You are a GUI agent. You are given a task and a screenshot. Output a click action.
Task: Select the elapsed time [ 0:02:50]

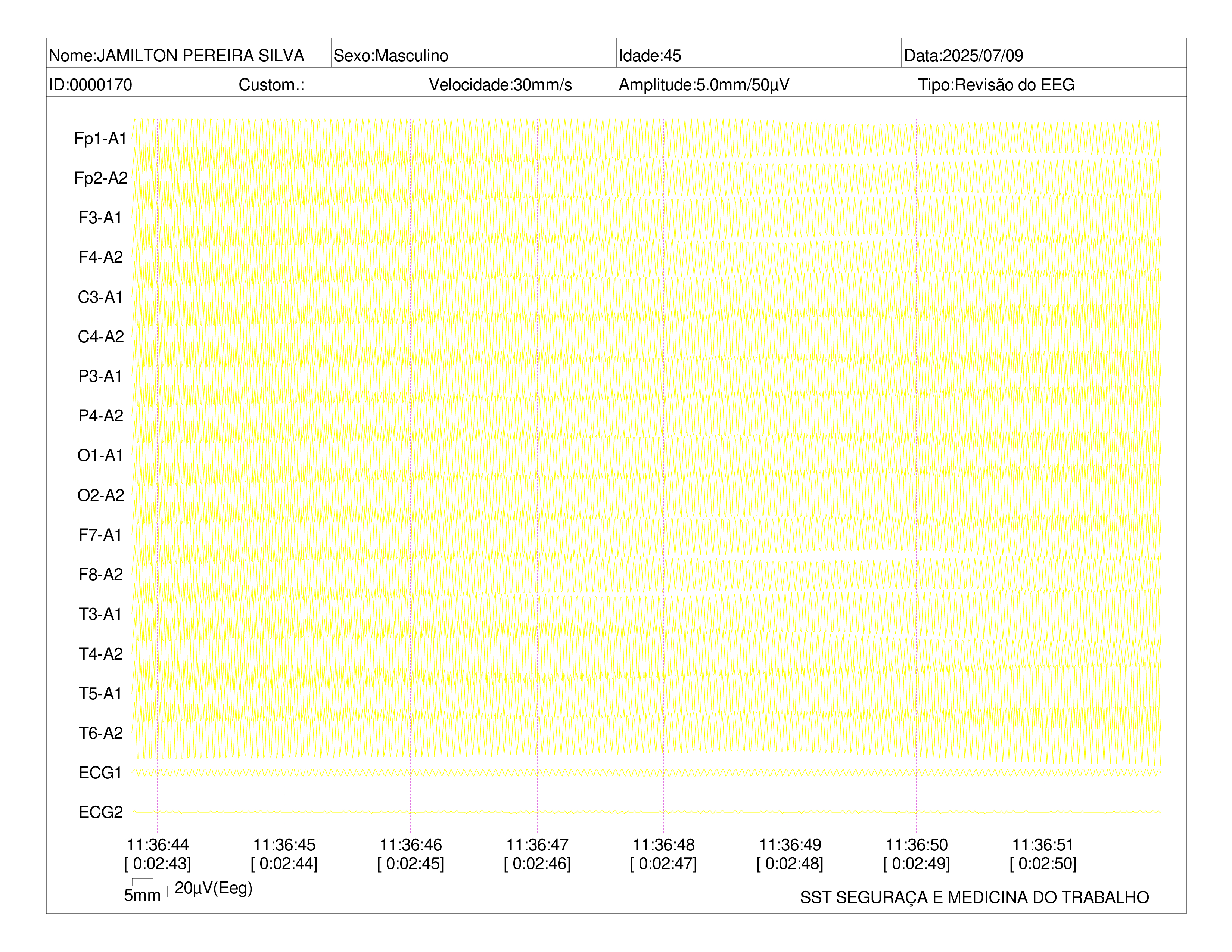[x=1043, y=864]
